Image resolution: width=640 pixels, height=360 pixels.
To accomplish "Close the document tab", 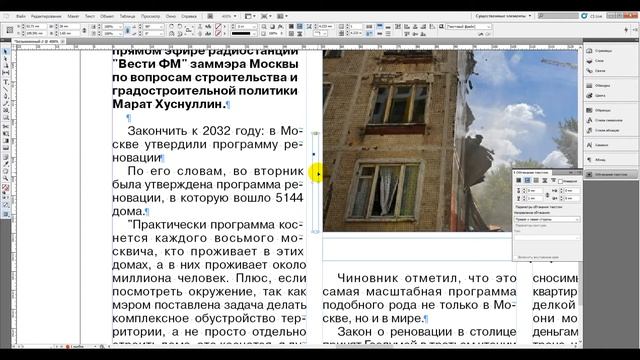I will [x=62, y=41].
